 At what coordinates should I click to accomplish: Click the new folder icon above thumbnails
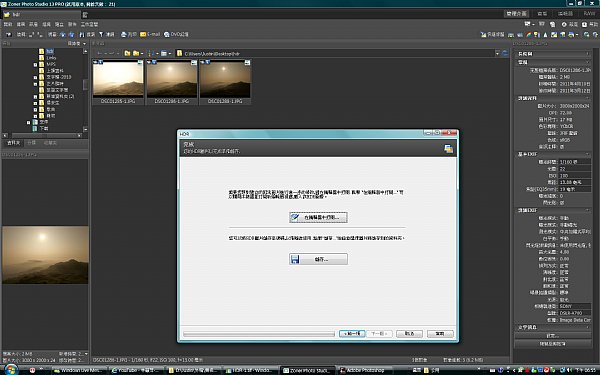coord(127,54)
